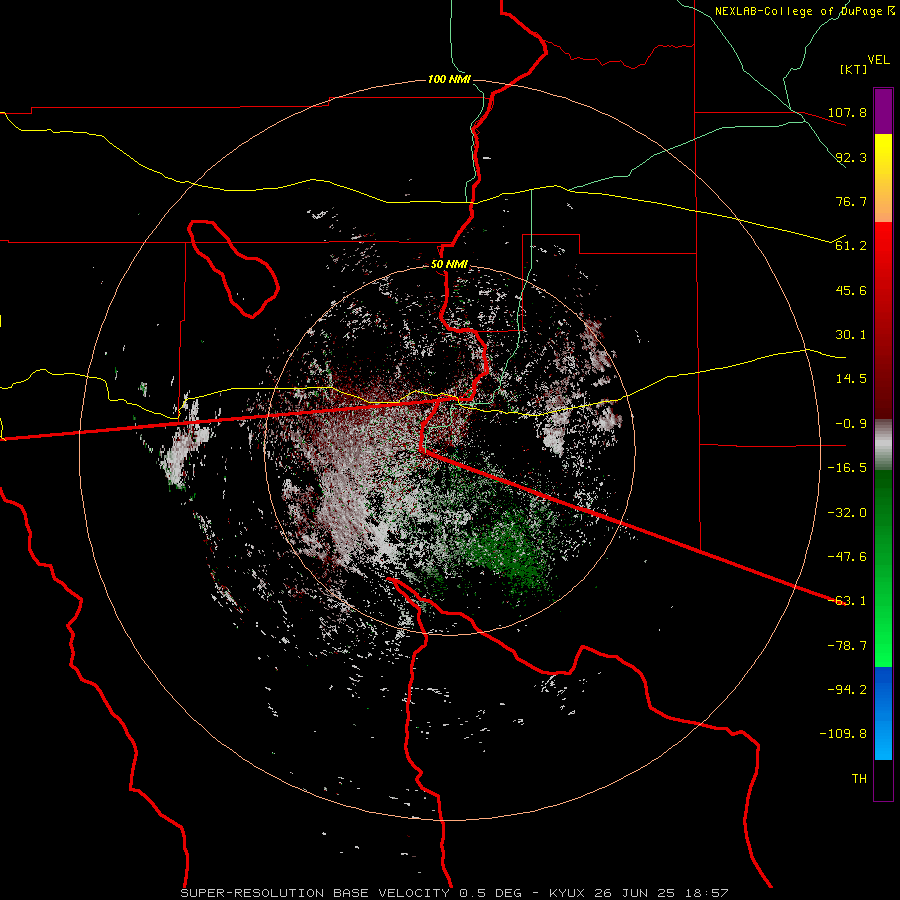Pick the yellow-orange segment of color bar
The width and height of the screenshot is (900, 900).
pyautogui.click(x=883, y=178)
